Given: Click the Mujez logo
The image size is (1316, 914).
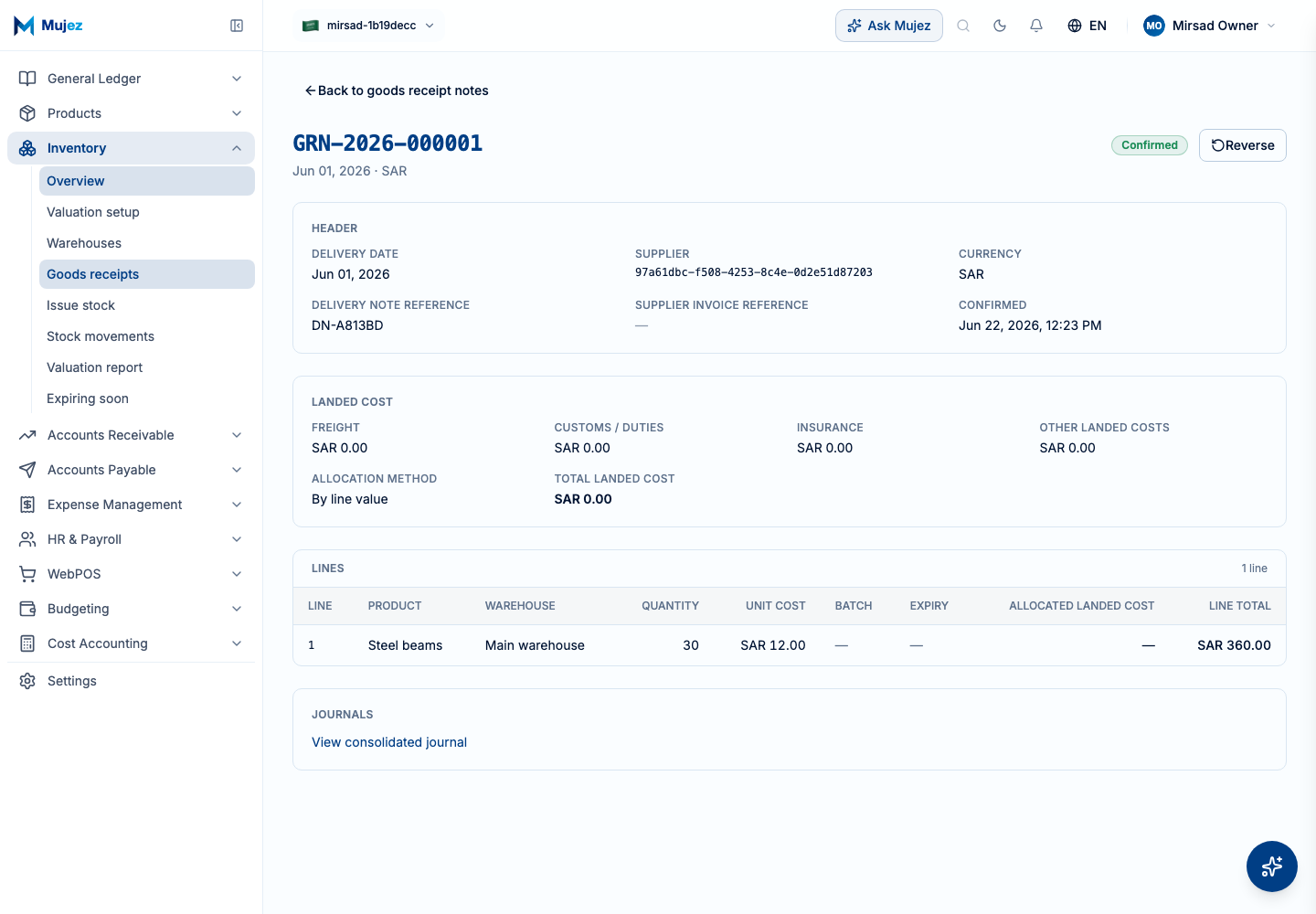Looking at the screenshot, I should click(x=48, y=26).
